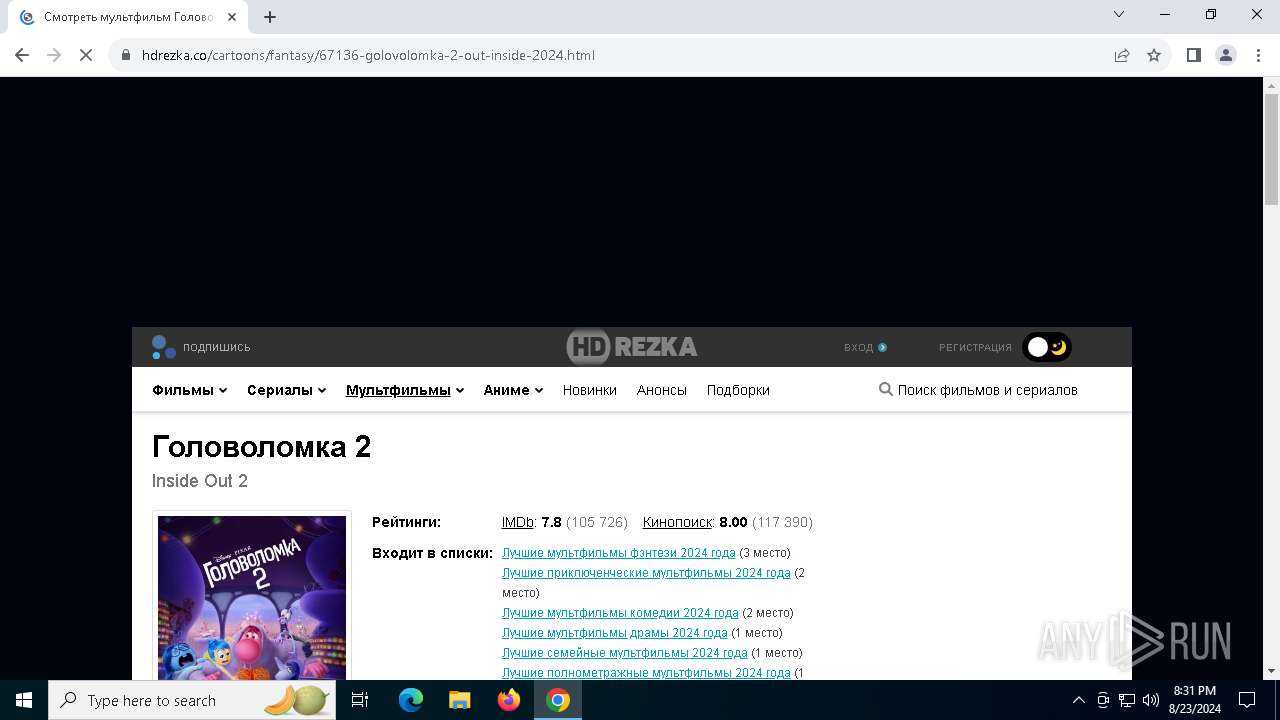Focus the Поиск фильмов и сериалов field
Image resolution: width=1280 pixels, height=720 pixels.
click(x=987, y=390)
